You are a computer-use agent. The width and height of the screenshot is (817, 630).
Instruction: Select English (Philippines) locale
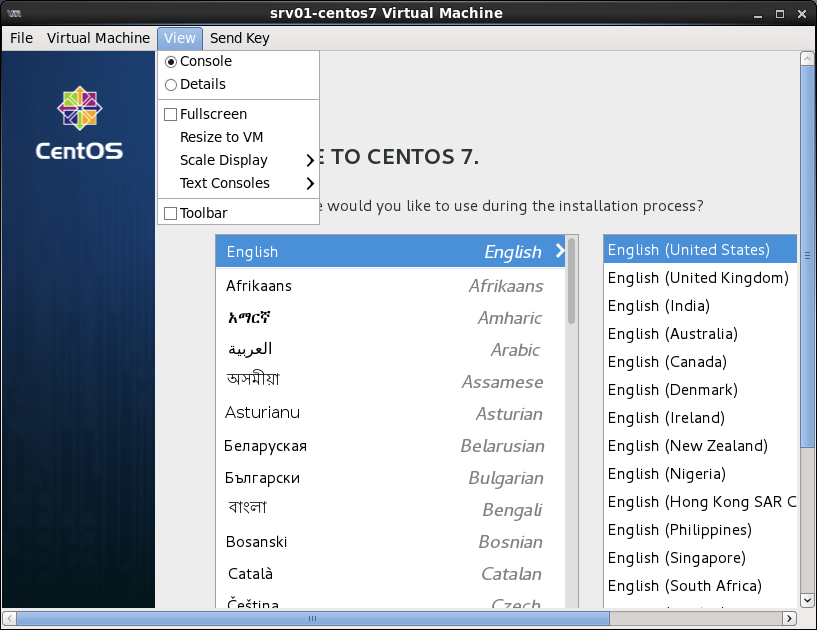(x=700, y=530)
